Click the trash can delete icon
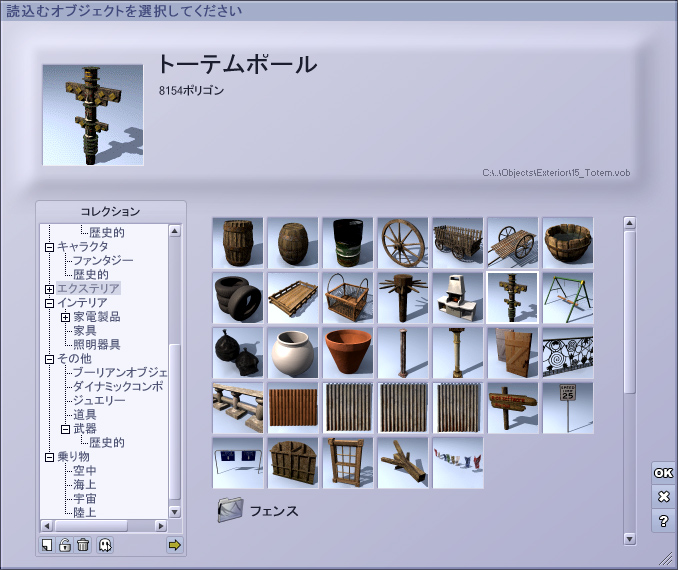Viewport: 678px width, 570px height. pyautogui.click(x=83, y=545)
